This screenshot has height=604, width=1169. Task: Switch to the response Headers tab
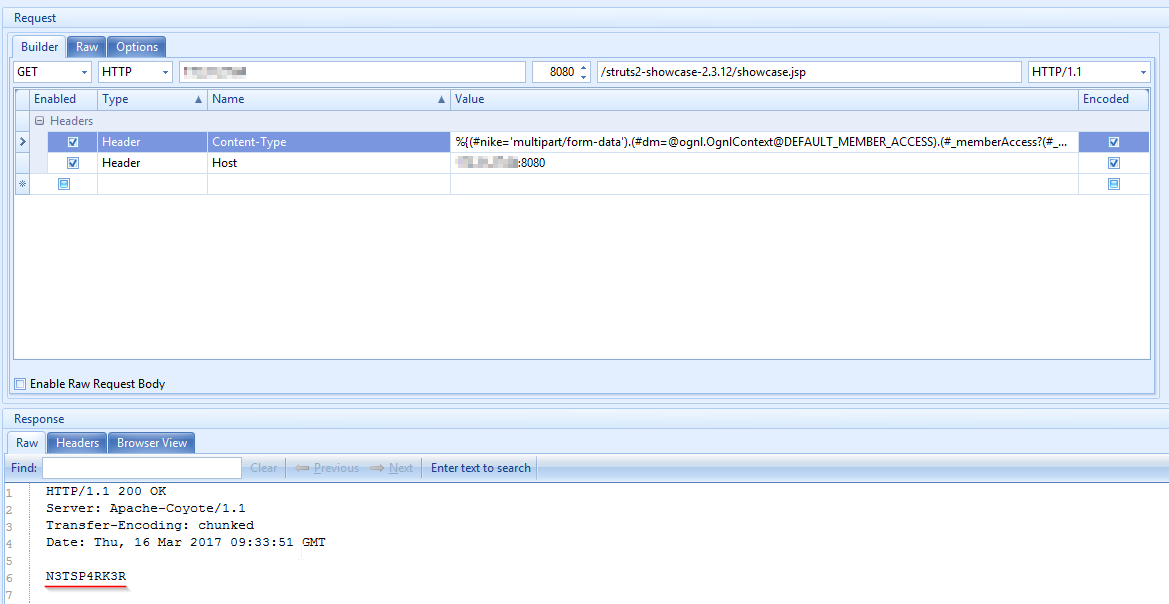[x=76, y=442]
